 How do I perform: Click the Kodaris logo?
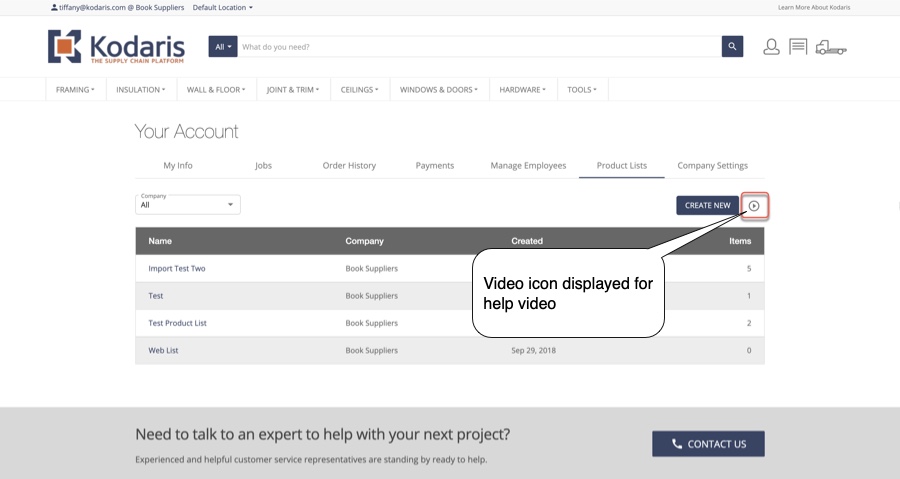(x=116, y=46)
